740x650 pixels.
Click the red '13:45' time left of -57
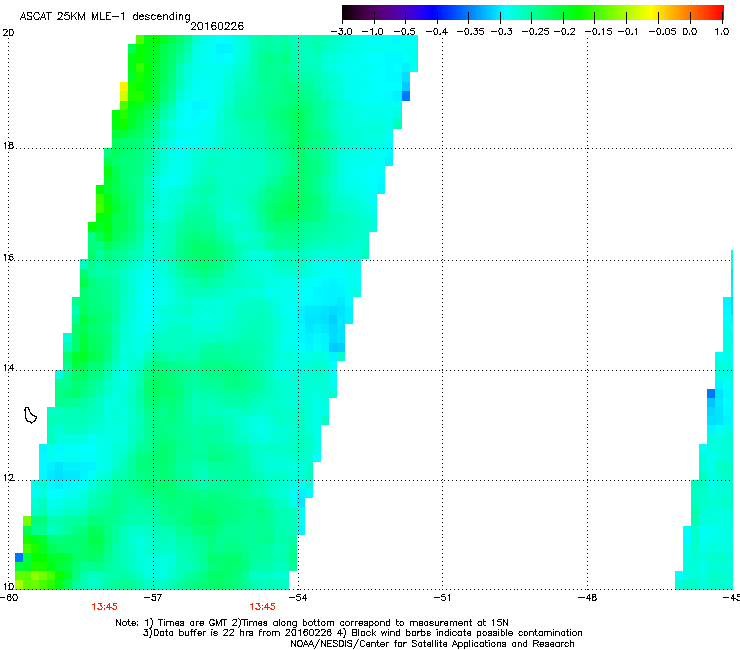[104, 607]
